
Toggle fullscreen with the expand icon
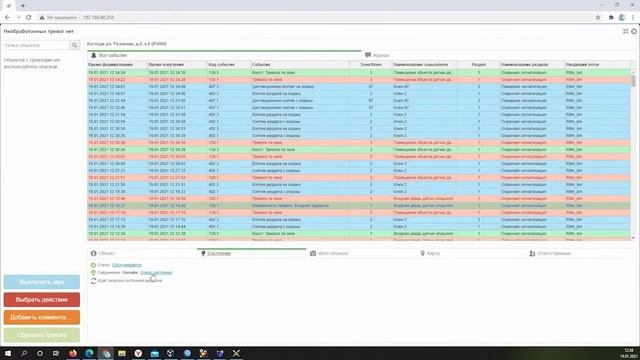(625, 31)
